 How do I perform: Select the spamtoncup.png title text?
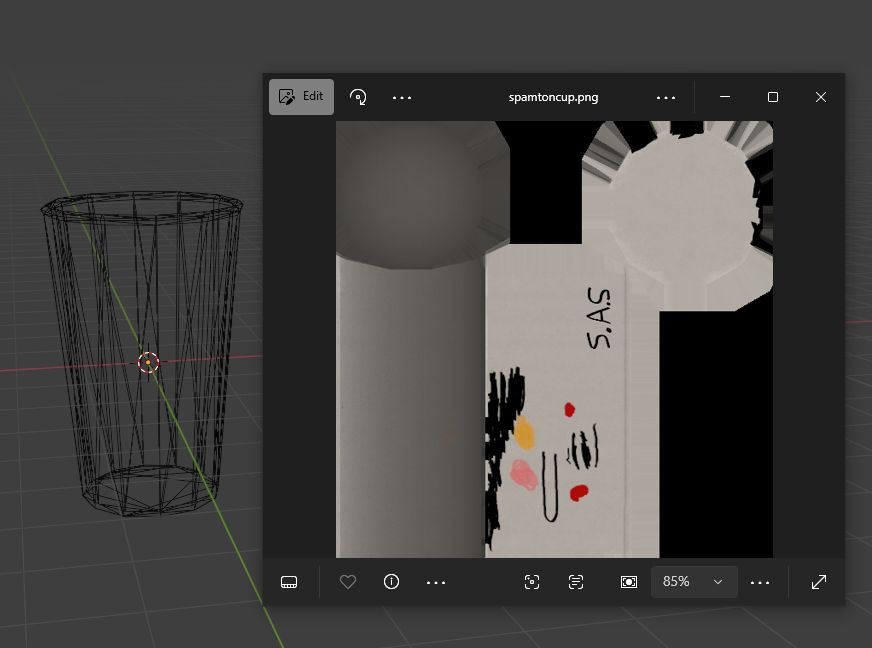[x=553, y=97]
